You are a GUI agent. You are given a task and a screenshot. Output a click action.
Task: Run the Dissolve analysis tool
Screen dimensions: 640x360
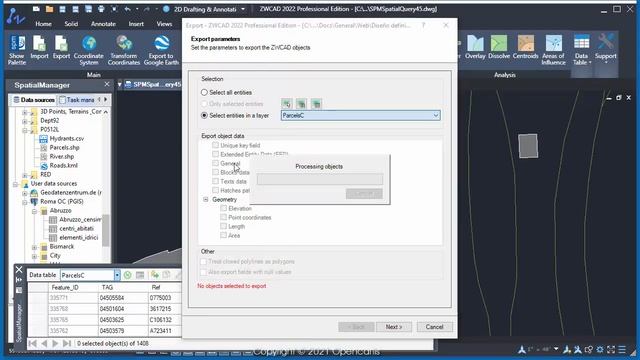[499, 47]
